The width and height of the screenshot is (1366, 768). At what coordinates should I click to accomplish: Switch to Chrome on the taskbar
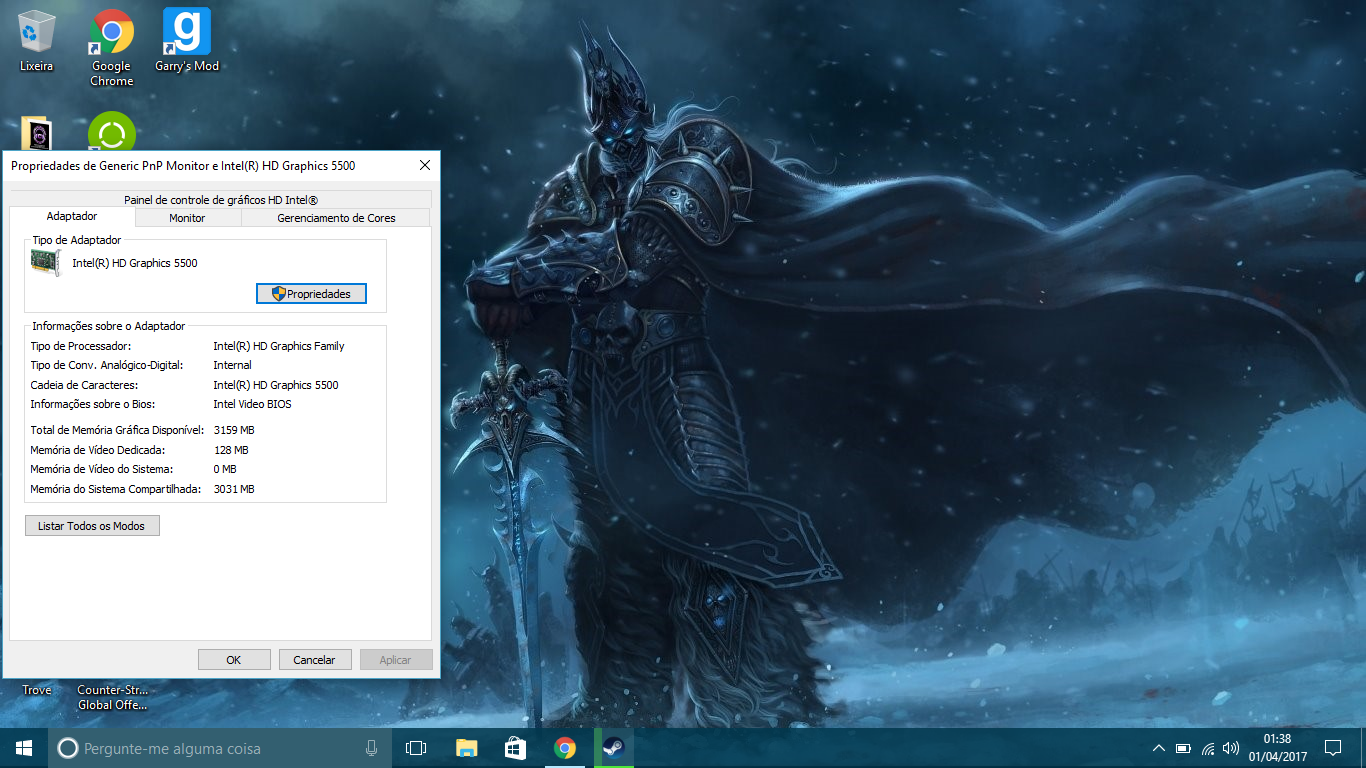pos(565,748)
